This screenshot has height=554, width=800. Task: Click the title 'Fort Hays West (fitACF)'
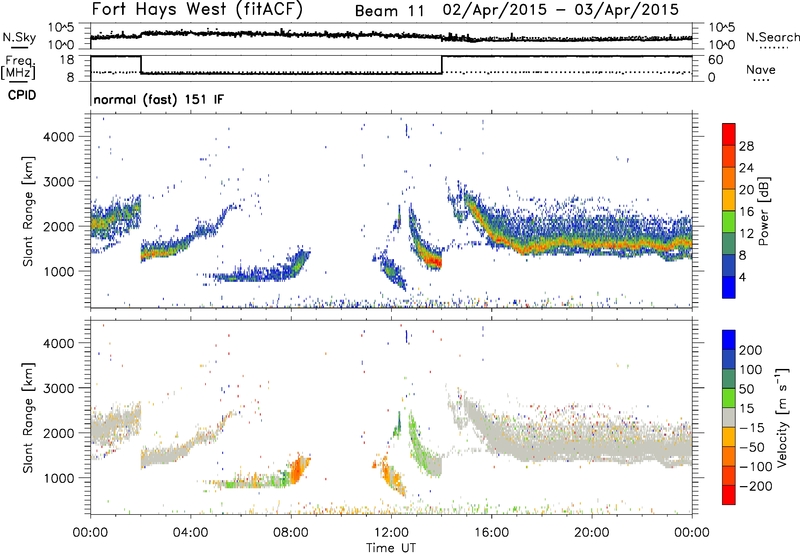(197, 9)
